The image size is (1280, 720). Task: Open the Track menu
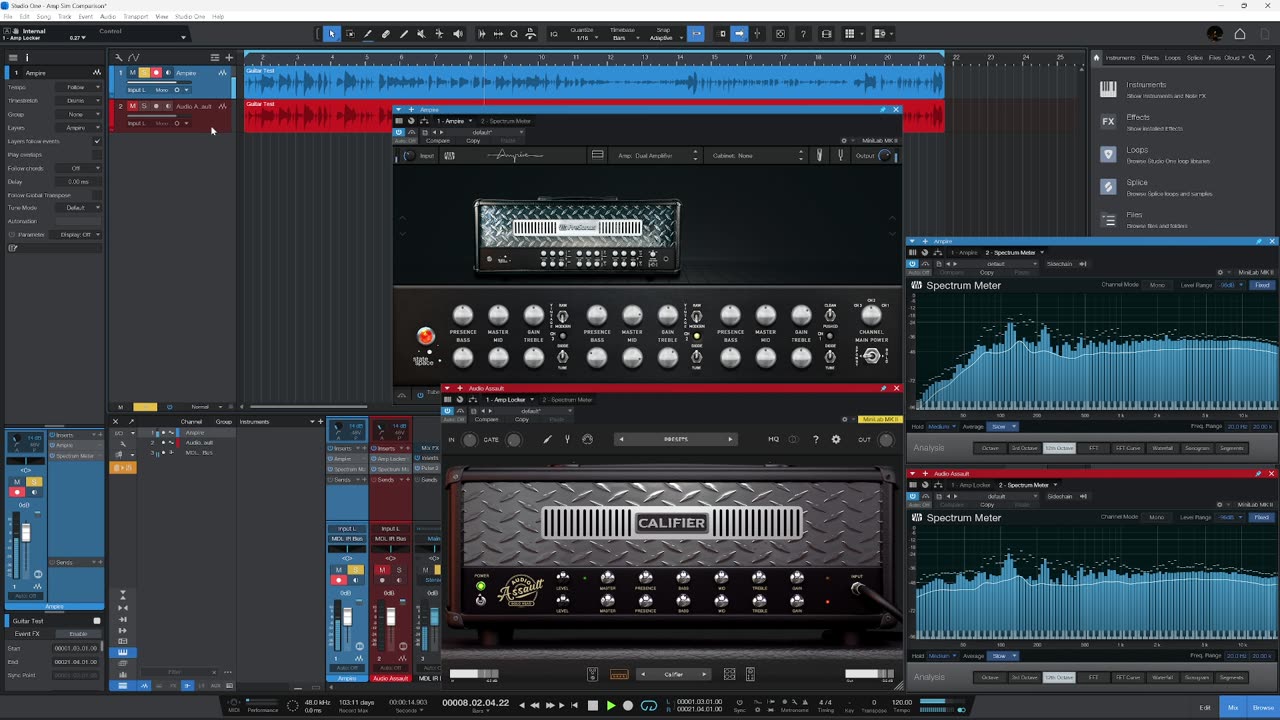coord(65,17)
